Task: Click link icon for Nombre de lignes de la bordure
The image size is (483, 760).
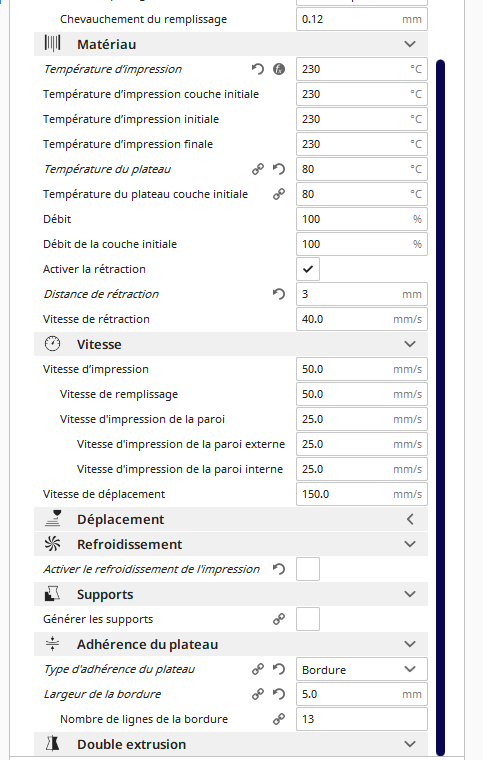Action: 279,719
